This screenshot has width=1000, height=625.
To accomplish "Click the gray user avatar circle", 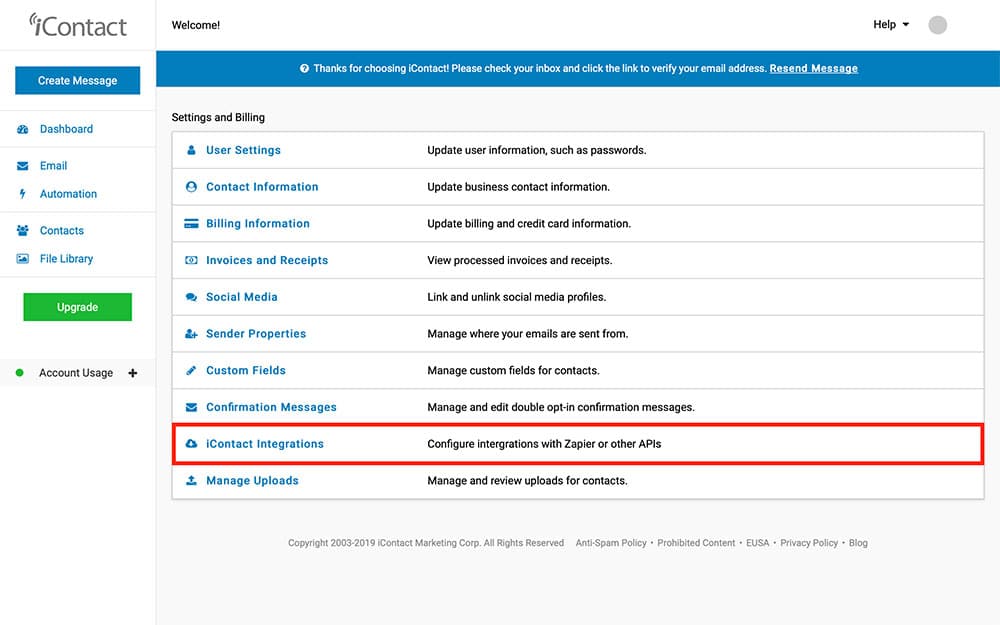I will 937,25.
